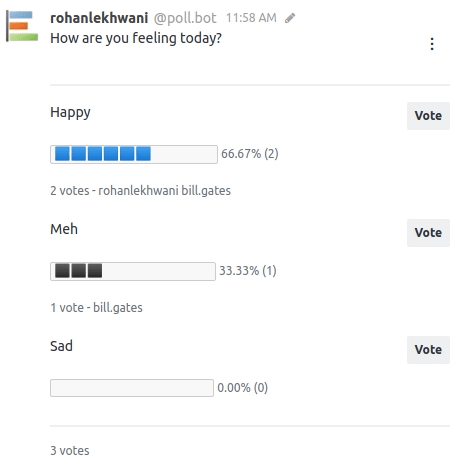The image size is (468, 469).
Task: Click the rohanlekhwani username in the header
Action: tap(99, 18)
